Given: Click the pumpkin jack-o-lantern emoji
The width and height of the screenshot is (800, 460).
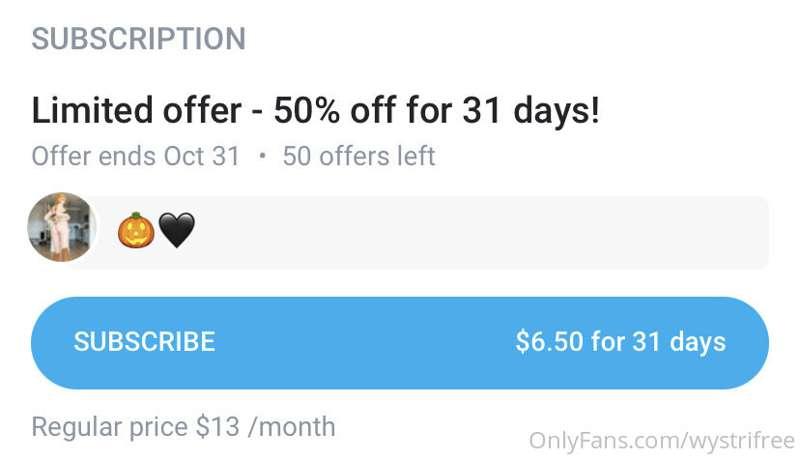Looking at the screenshot, I should 136,229.
